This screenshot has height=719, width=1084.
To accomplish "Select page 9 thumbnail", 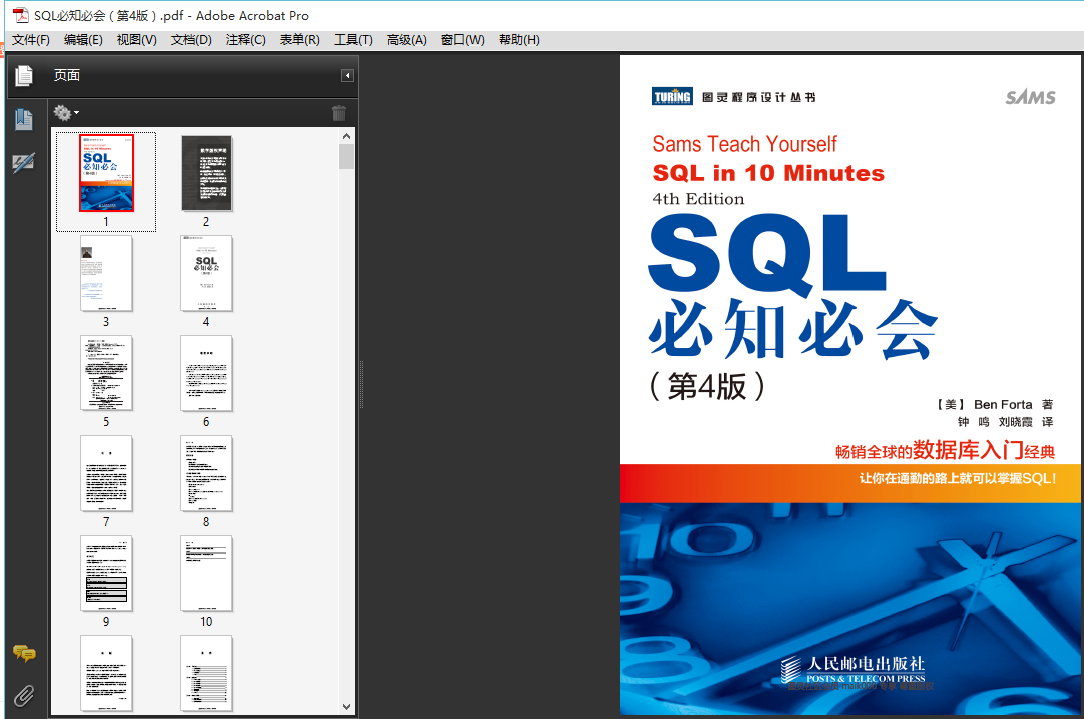I will pyautogui.click(x=106, y=573).
